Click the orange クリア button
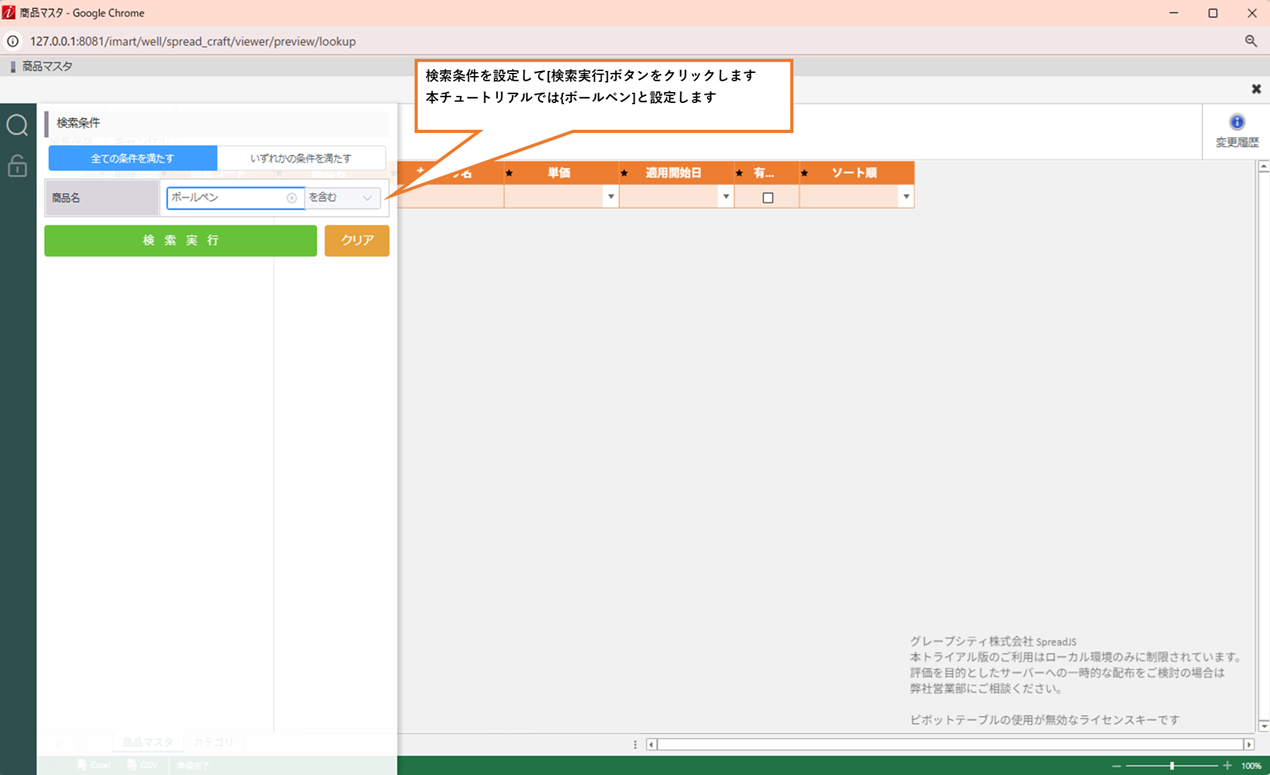1270x775 pixels. click(x=357, y=241)
